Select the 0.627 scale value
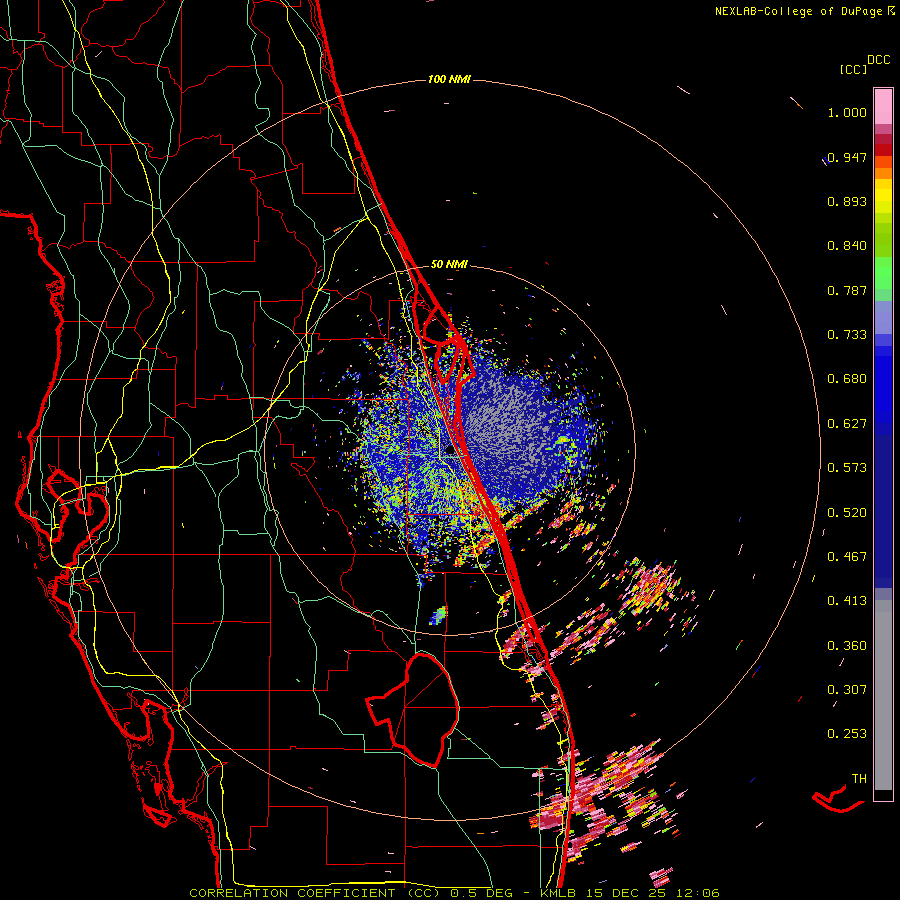This screenshot has height=900, width=900. 847,424
